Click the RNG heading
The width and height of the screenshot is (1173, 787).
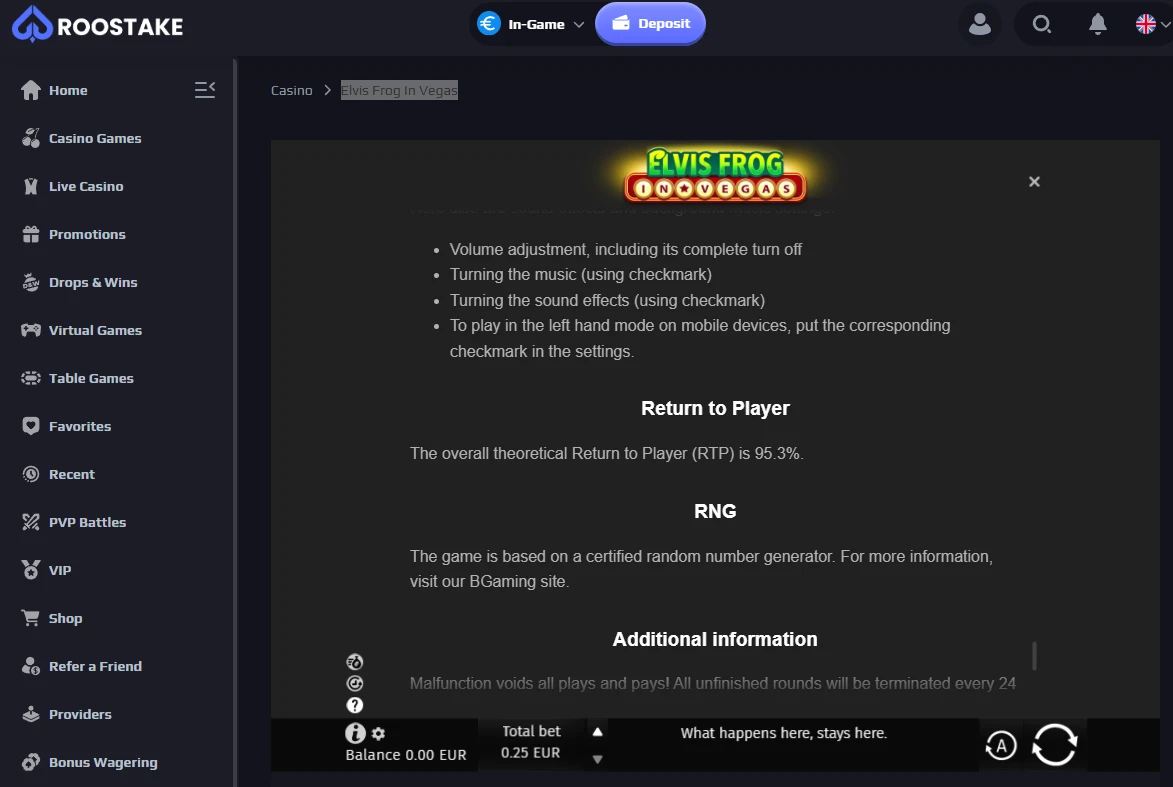[x=715, y=511]
